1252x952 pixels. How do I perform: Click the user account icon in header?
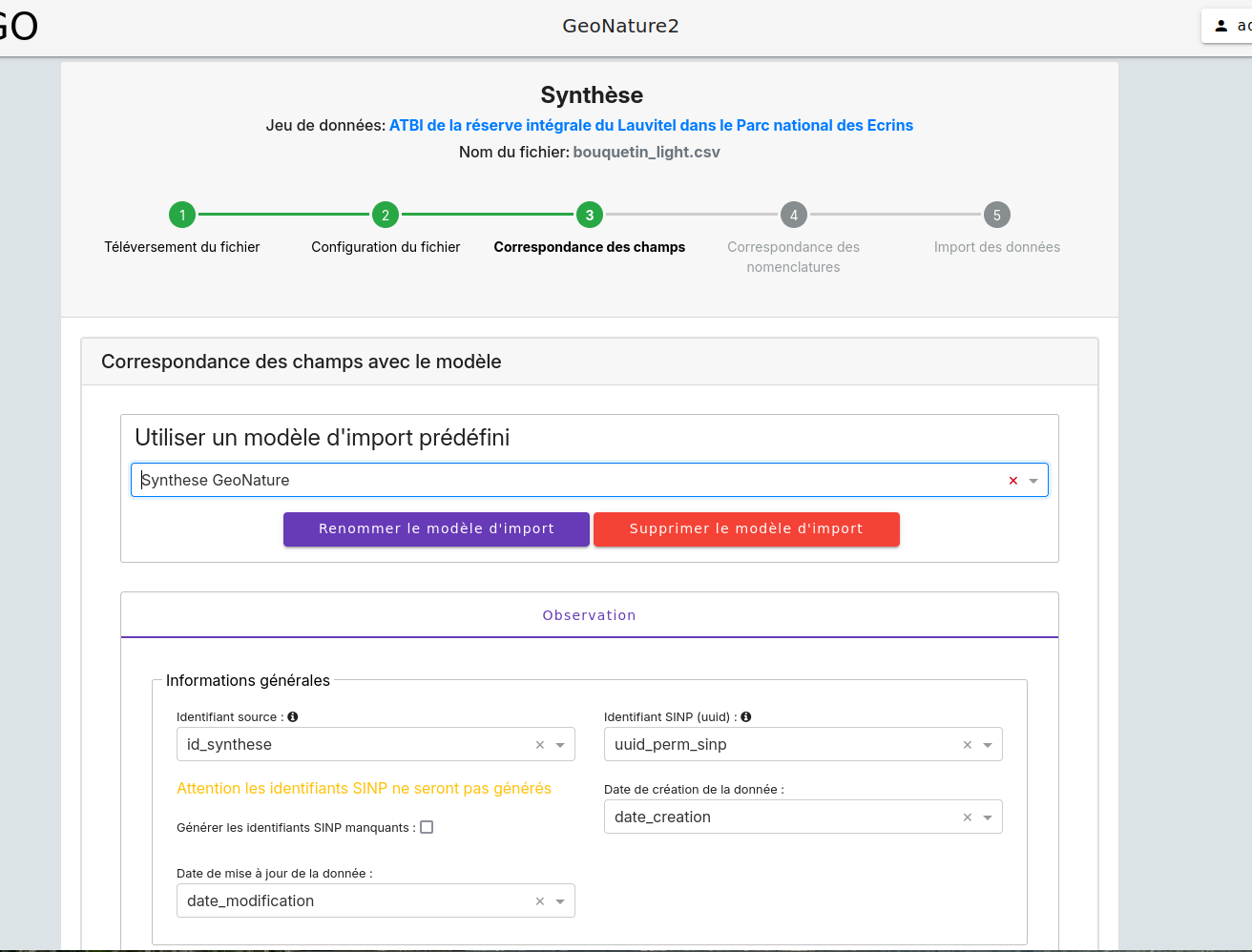[1221, 26]
